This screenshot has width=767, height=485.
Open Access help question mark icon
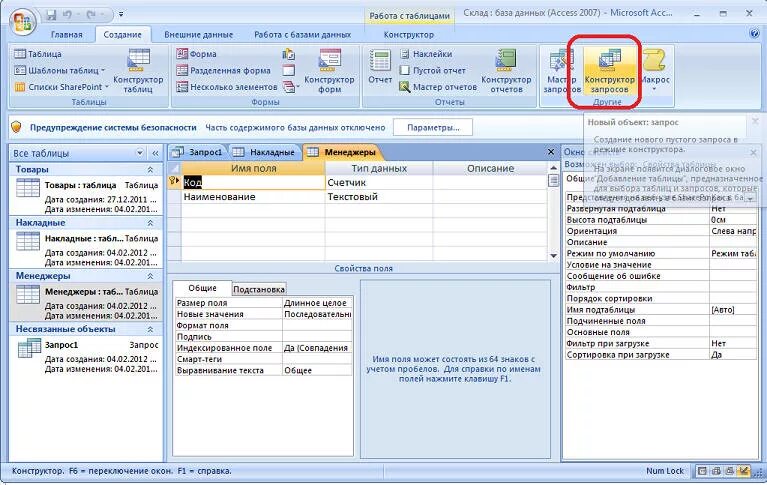pyautogui.click(x=754, y=34)
